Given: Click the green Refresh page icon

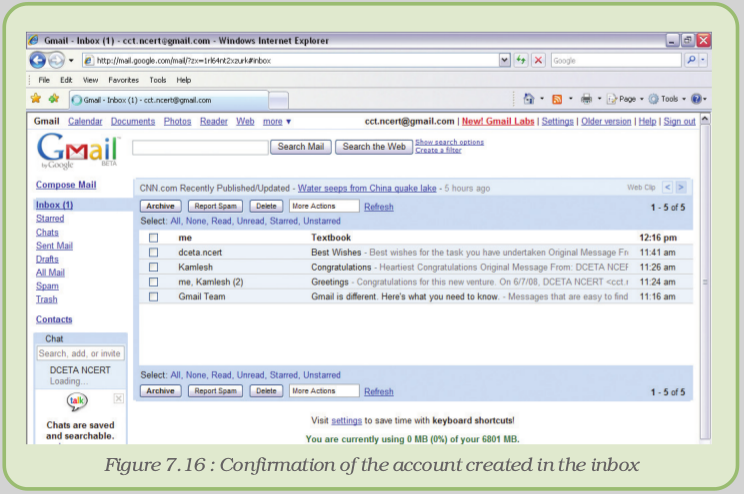Looking at the screenshot, I should [521, 60].
